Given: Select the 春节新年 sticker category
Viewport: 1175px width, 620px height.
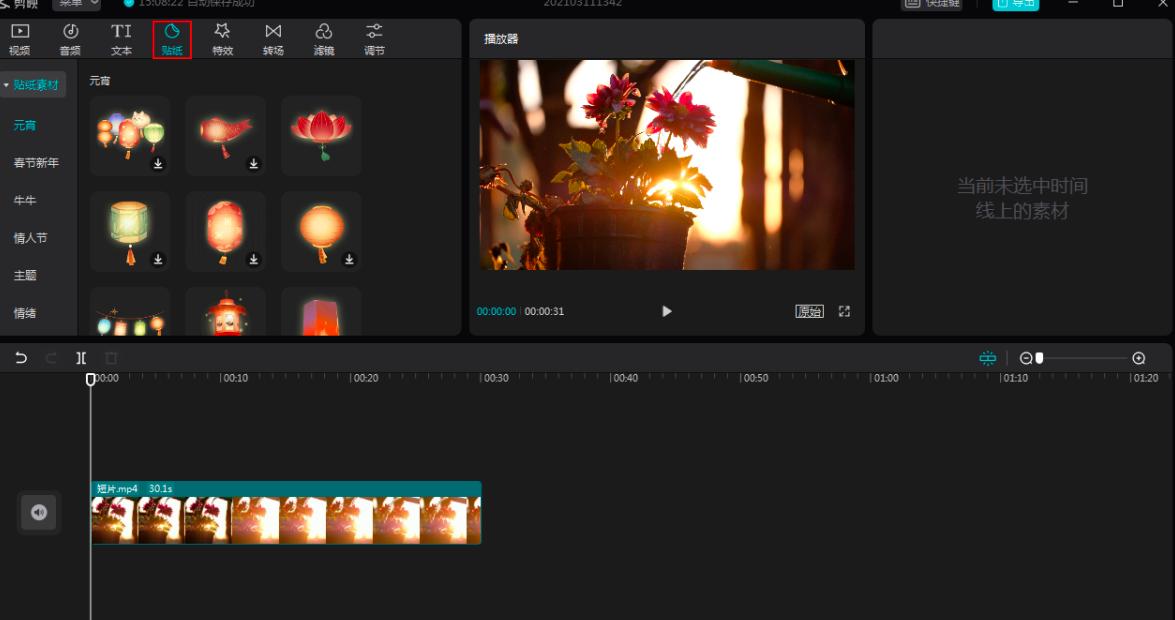Looking at the screenshot, I should 36,163.
